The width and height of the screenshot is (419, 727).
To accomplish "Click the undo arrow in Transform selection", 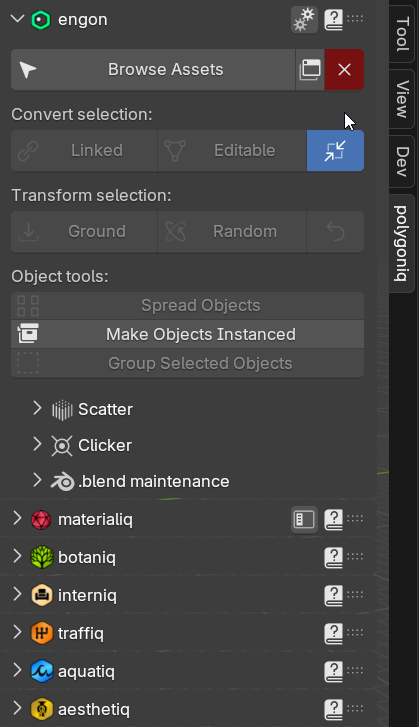I will [x=335, y=231].
